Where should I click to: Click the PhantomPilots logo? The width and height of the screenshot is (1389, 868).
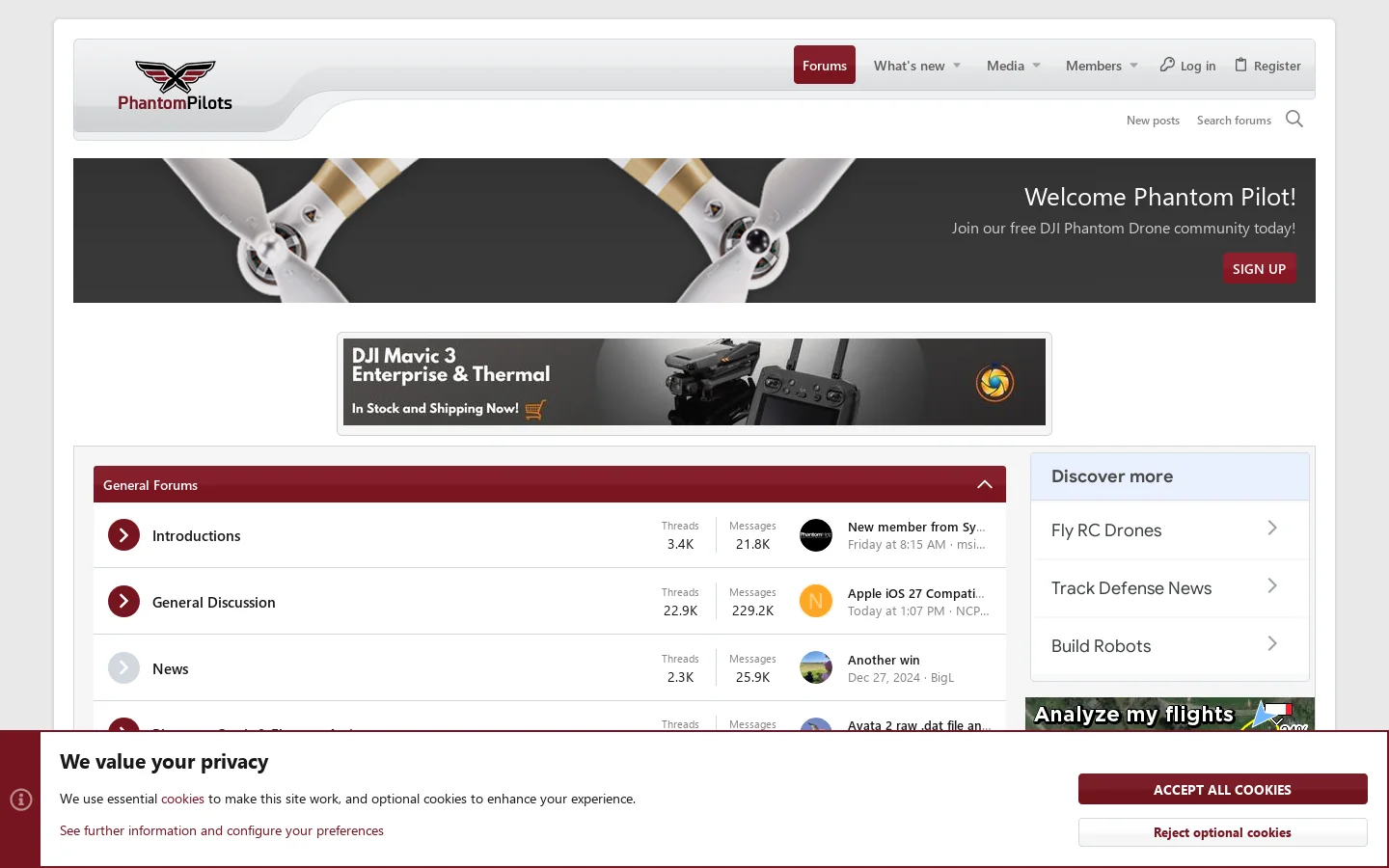[175, 86]
